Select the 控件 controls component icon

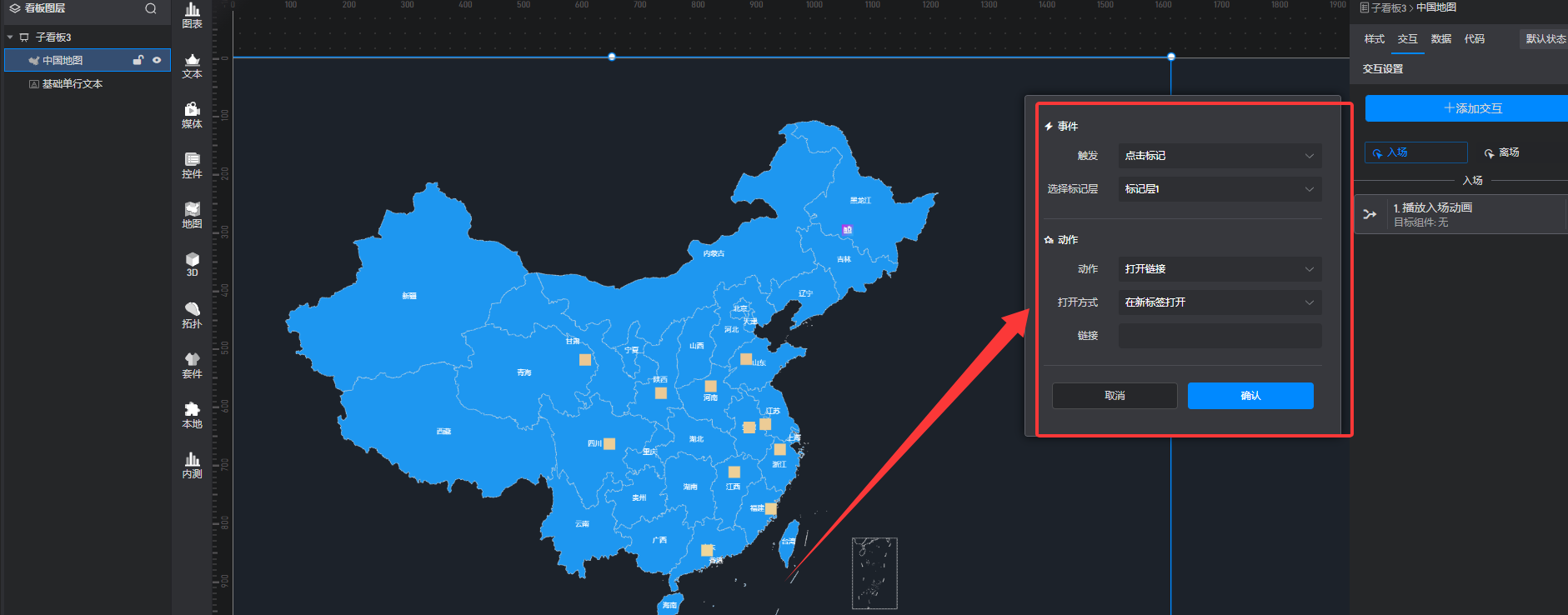click(x=192, y=165)
